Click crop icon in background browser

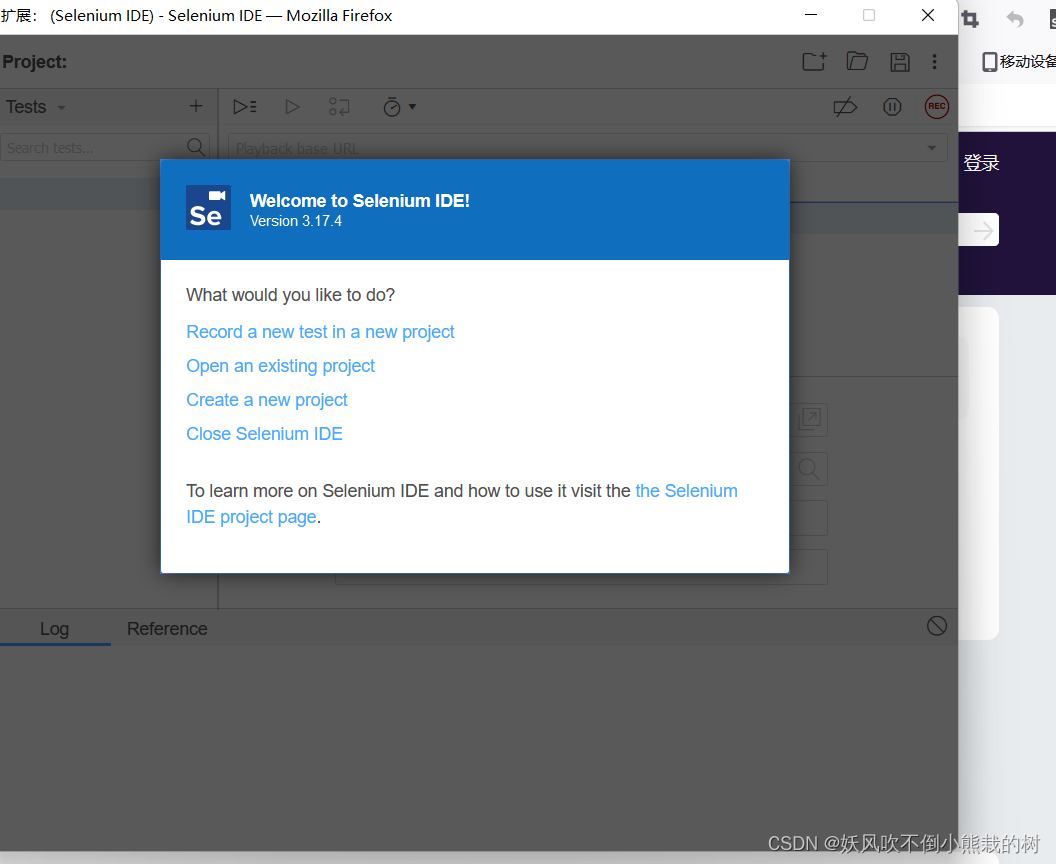point(970,19)
